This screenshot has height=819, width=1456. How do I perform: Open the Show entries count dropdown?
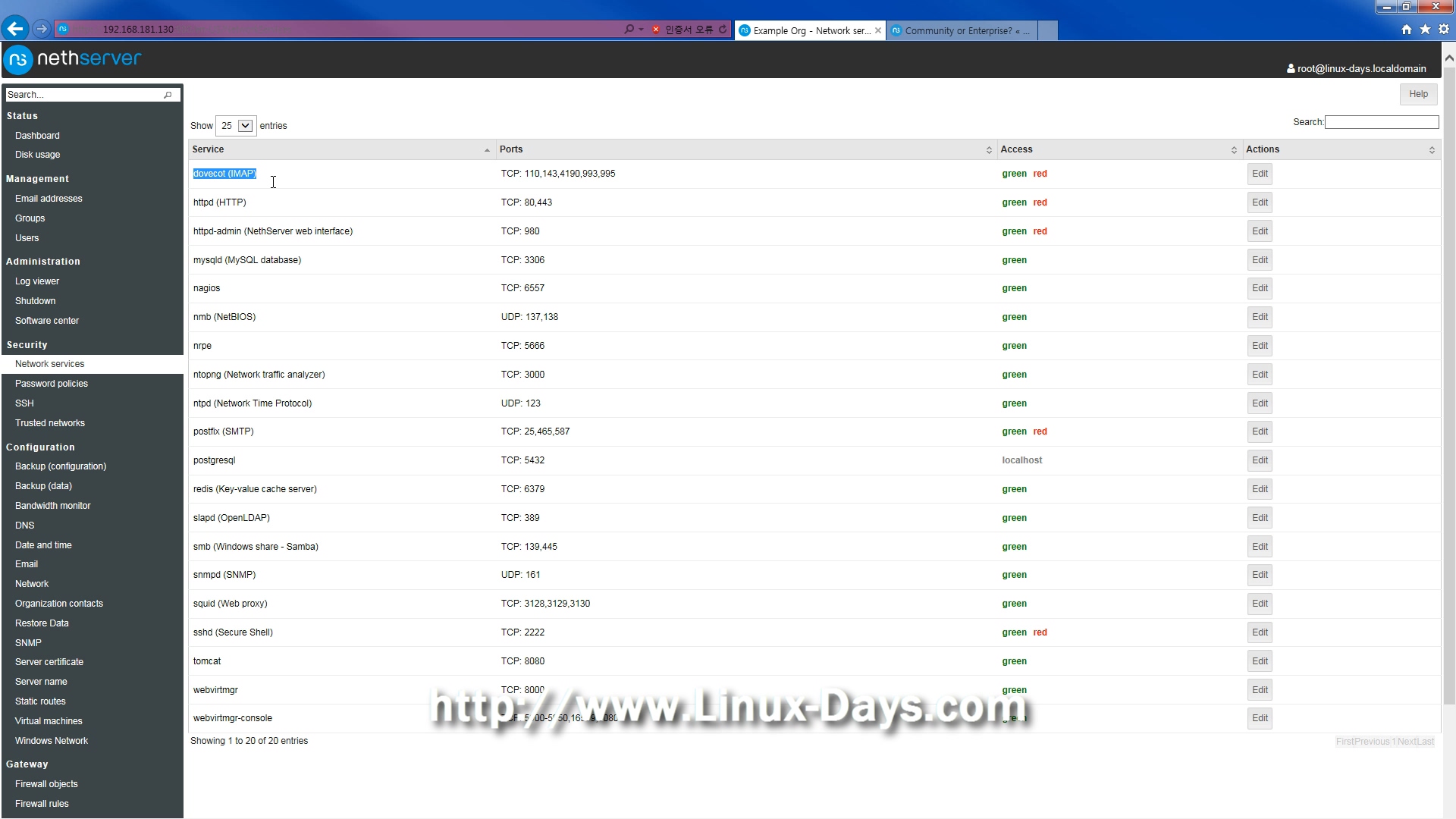[236, 126]
